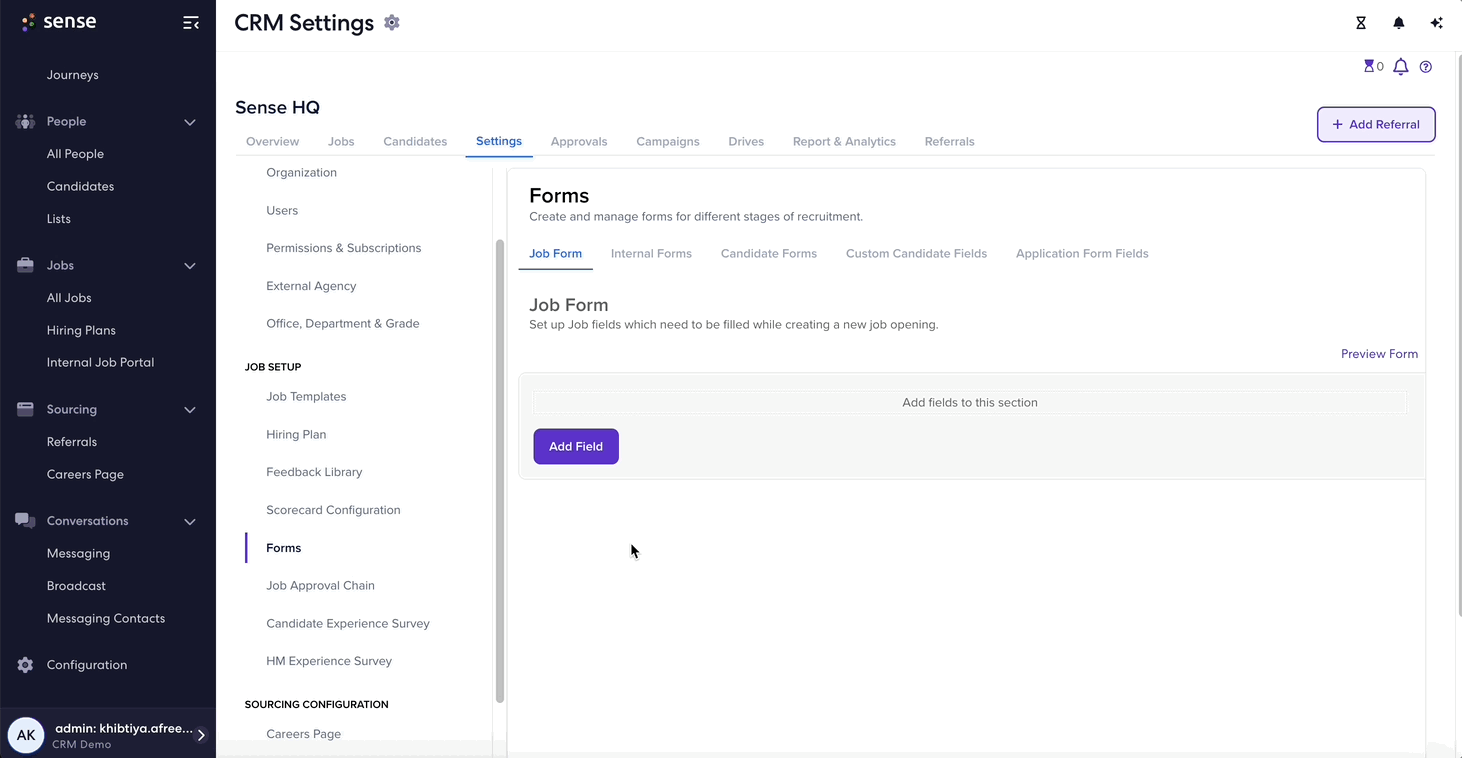
Task: Select the Application Form Fields tab
Action: (x=1082, y=254)
